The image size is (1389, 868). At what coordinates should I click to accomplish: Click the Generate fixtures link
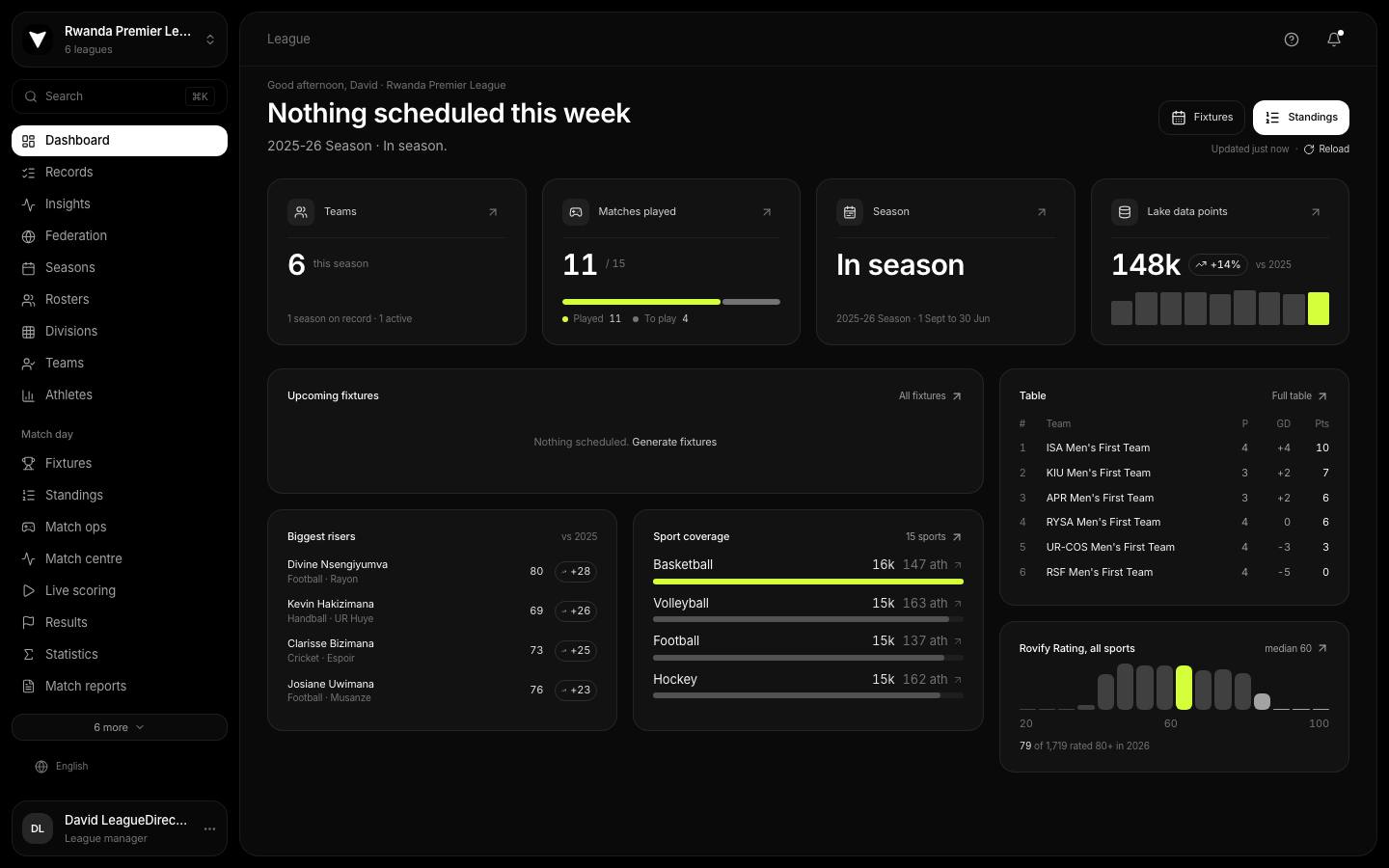click(x=674, y=443)
